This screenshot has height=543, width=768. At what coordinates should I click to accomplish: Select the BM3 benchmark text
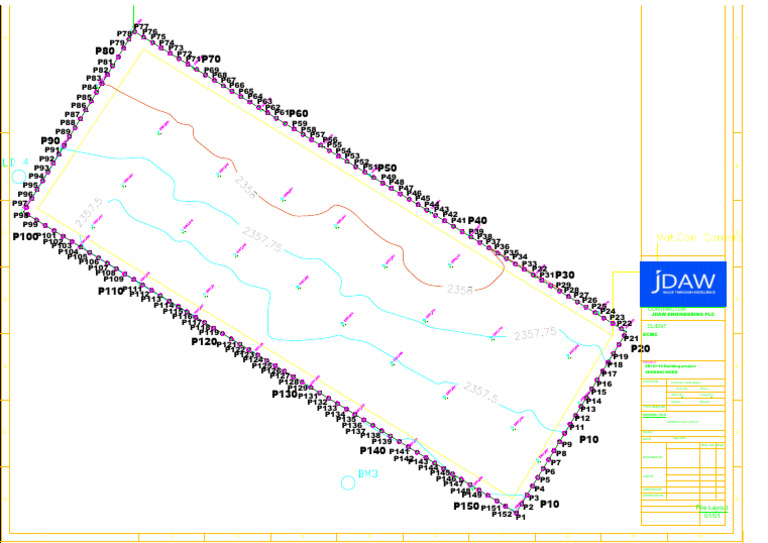(x=368, y=474)
